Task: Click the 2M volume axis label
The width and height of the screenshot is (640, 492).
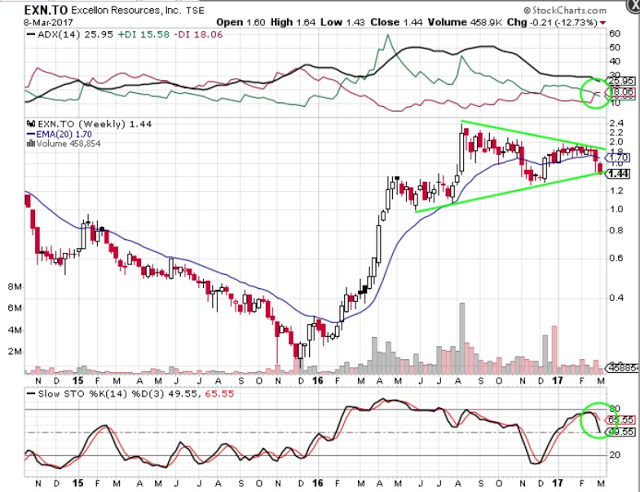Action: tap(15, 352)
